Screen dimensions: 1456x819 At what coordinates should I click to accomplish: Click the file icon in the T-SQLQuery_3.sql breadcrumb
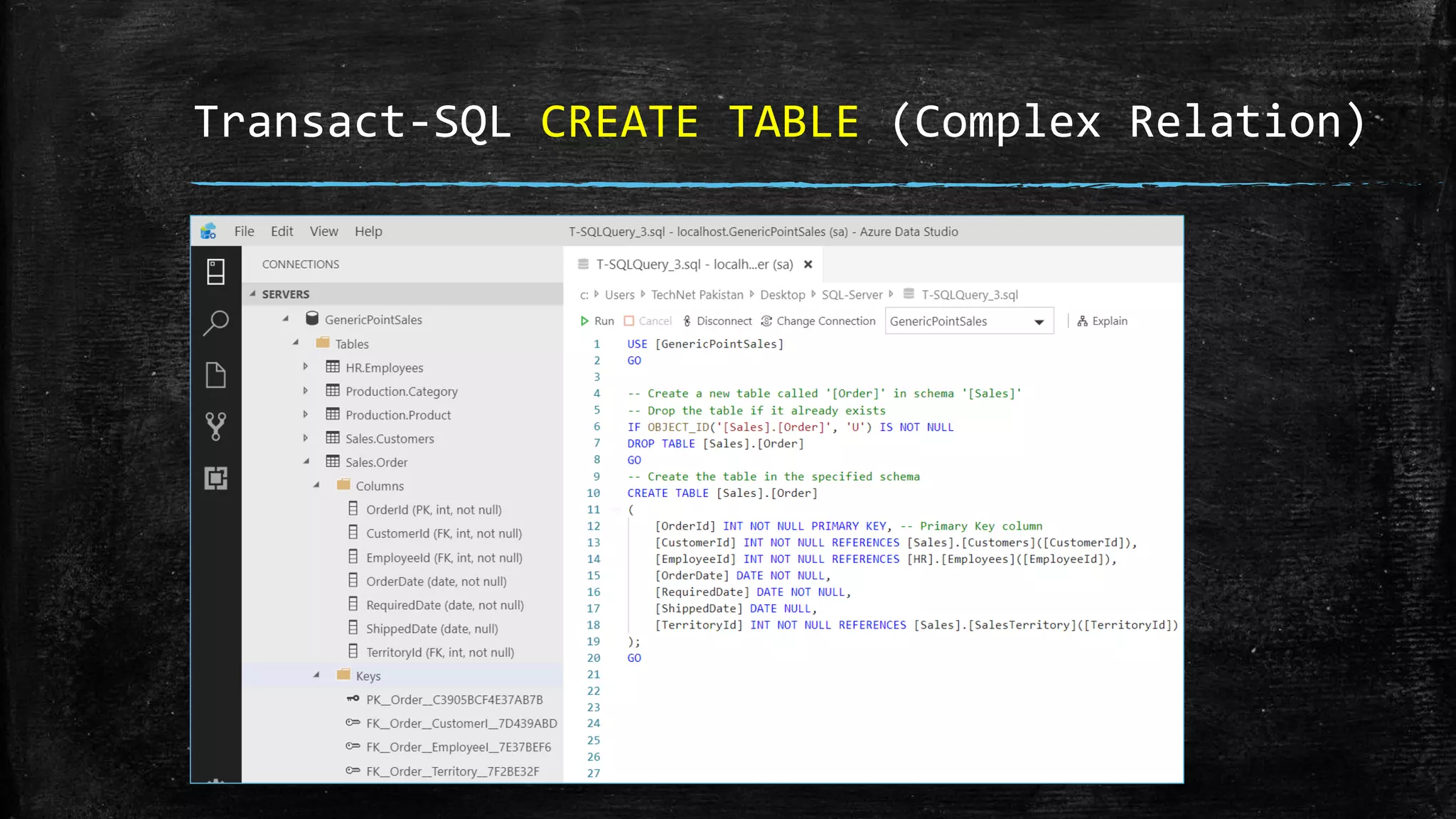(x=909, y=294)
